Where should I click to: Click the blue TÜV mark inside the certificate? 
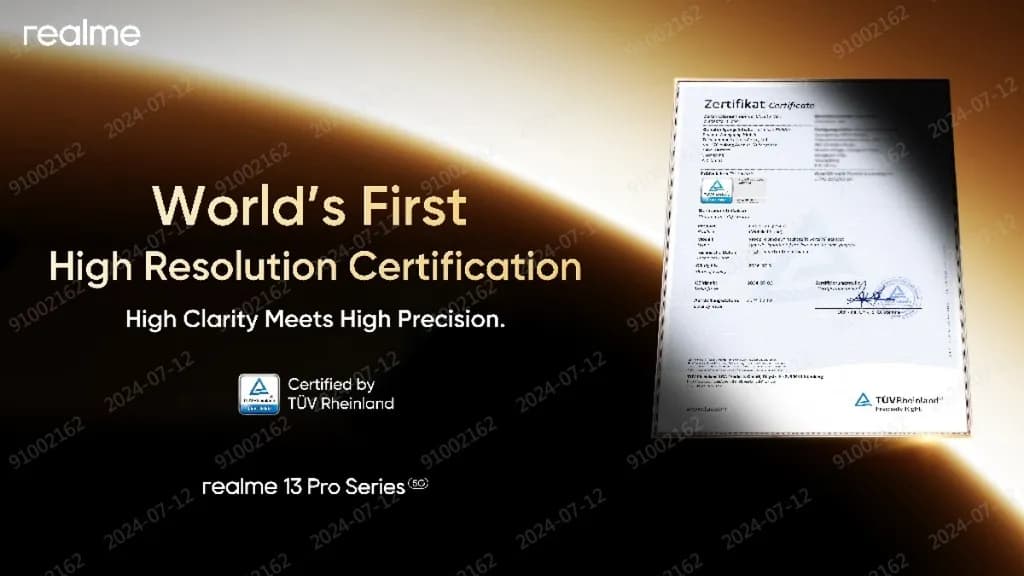[x=715, y=191]
